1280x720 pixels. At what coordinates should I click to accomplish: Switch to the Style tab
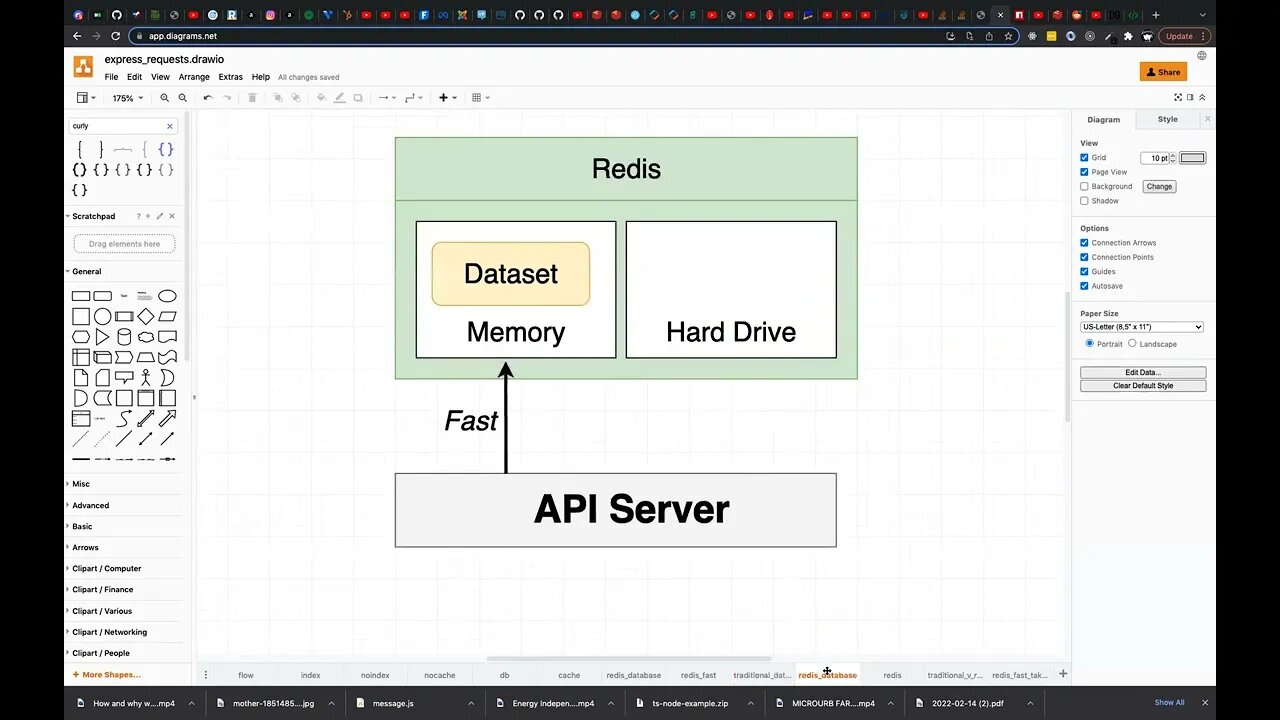pos(1167,119)
